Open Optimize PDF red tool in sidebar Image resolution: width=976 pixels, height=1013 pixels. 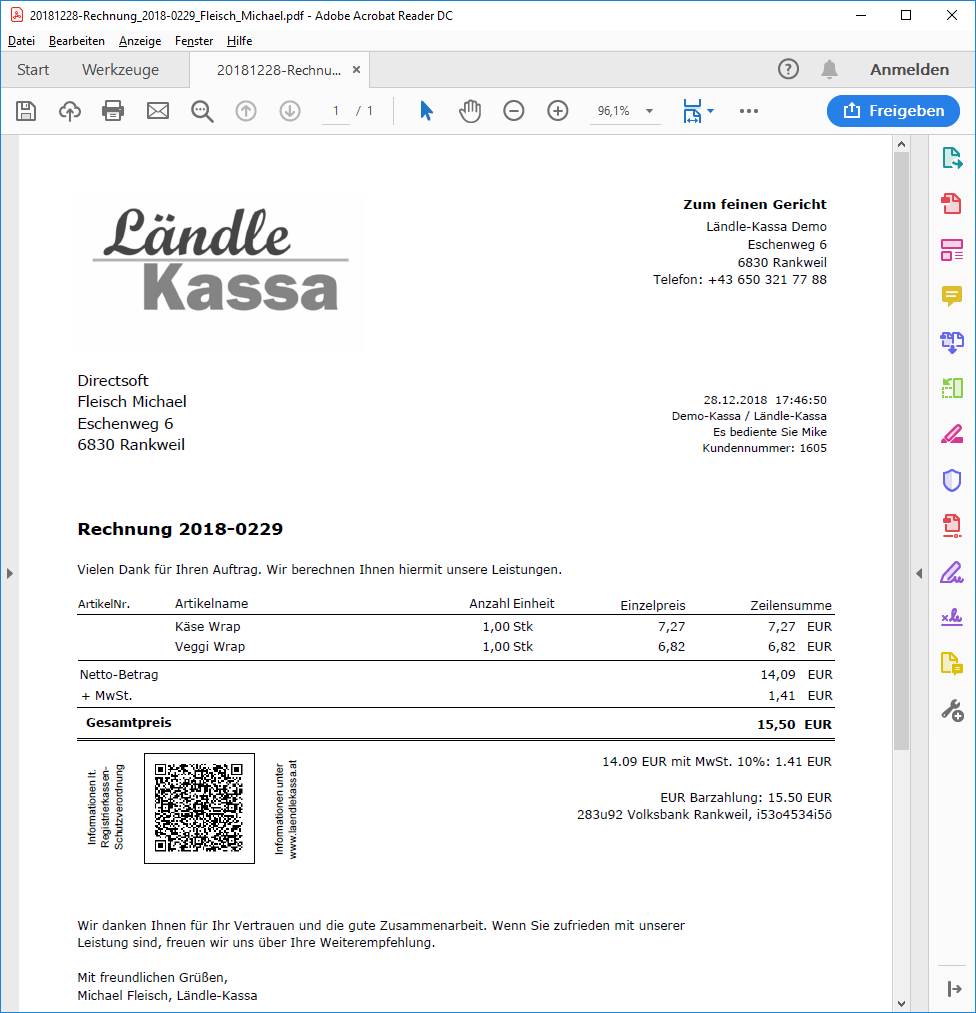952,526
